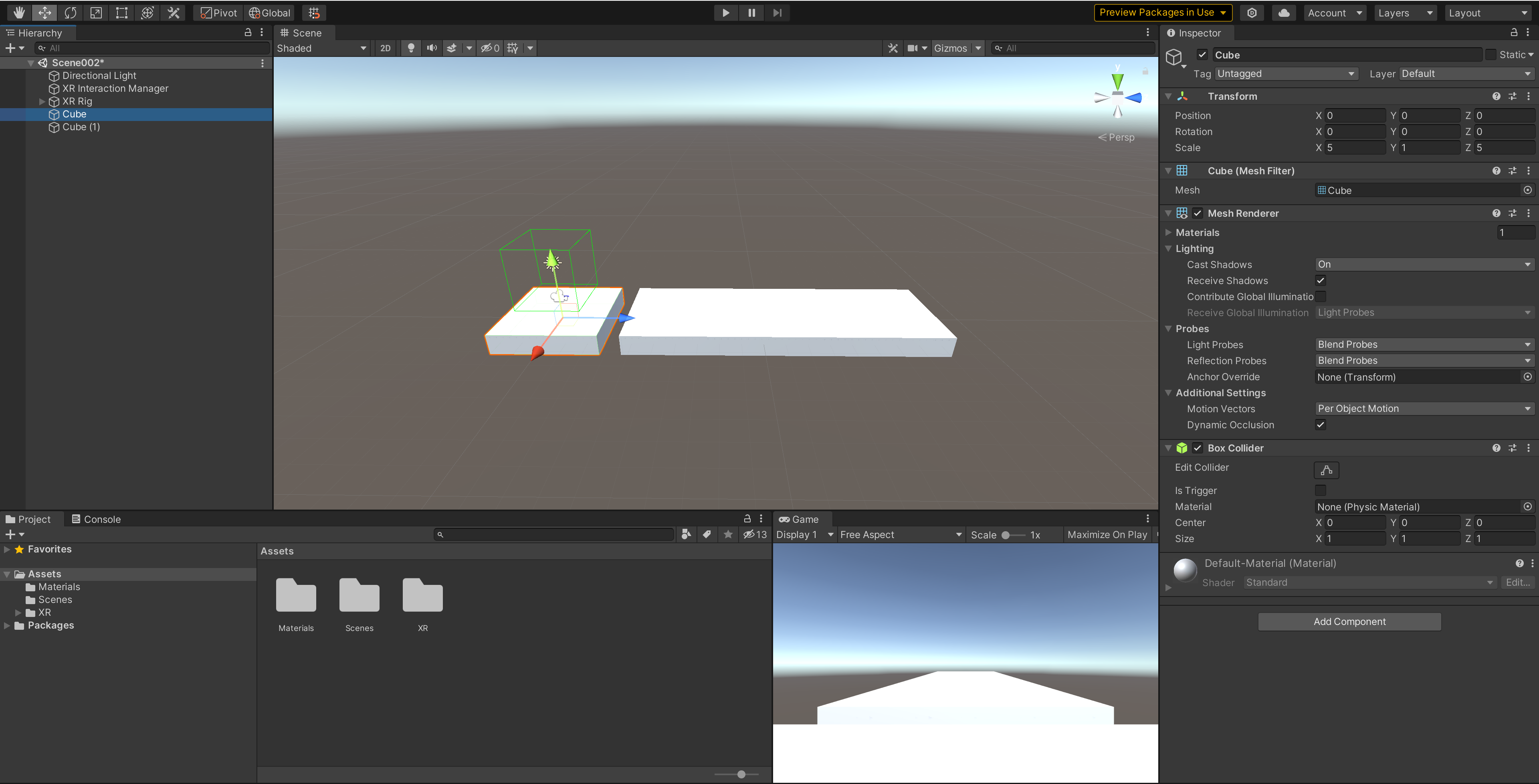
Task: Toggle 2D view mode
Action: coord(385,48)
